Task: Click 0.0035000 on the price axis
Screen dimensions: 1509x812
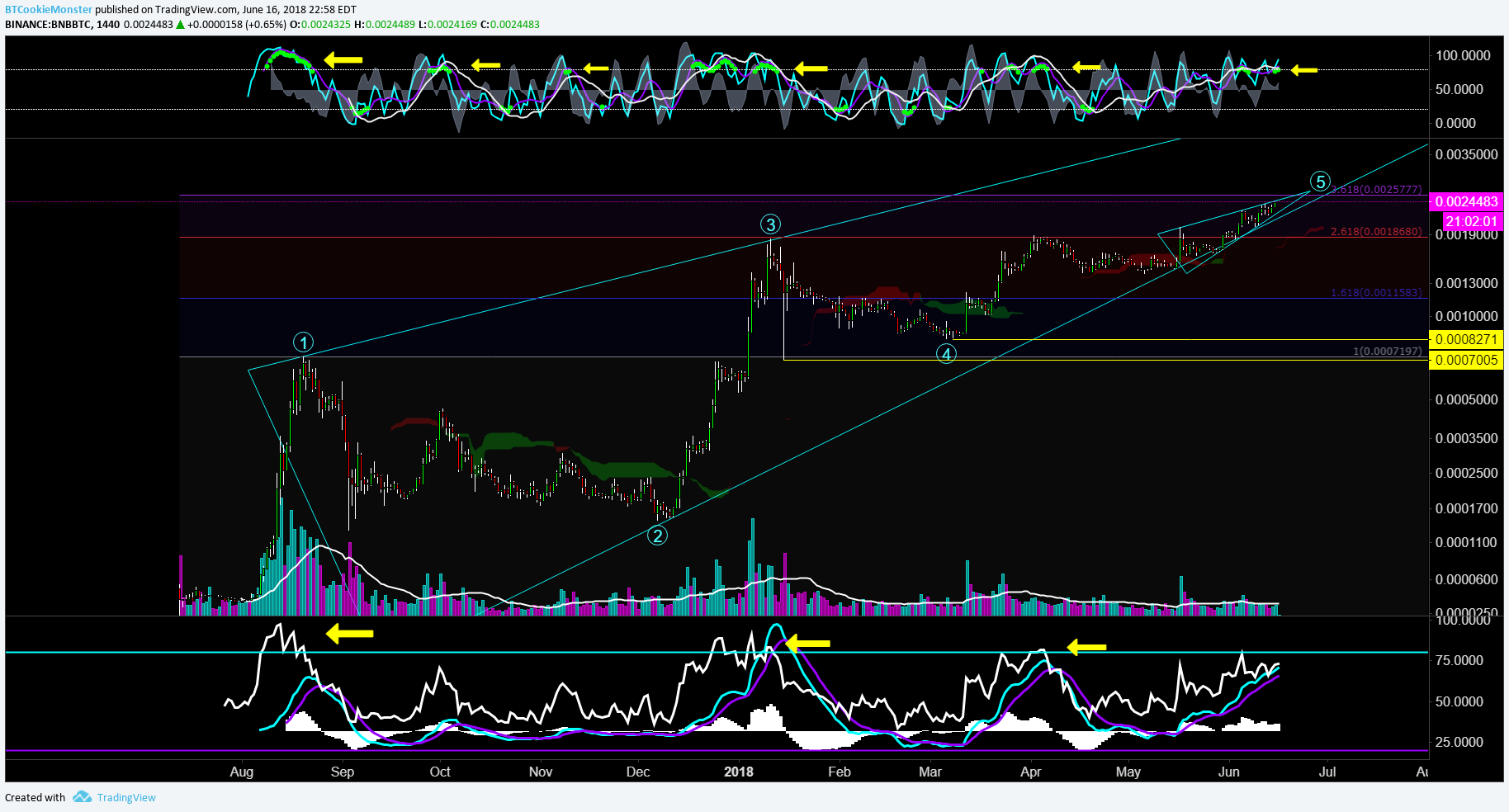Action: (1467, 154)
